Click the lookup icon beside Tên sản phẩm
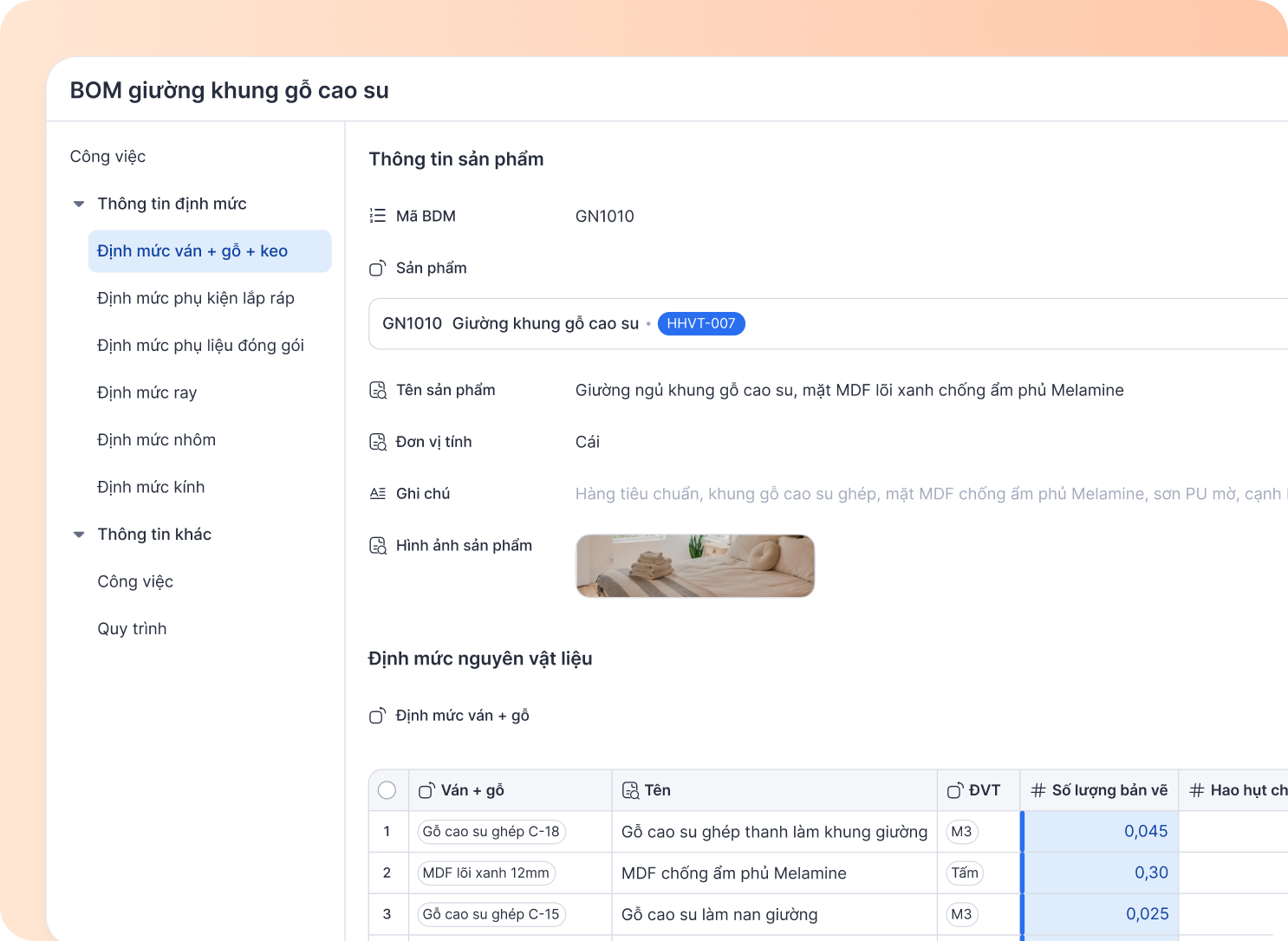This screenshot has height=941, width=1288. coord(378,391)
